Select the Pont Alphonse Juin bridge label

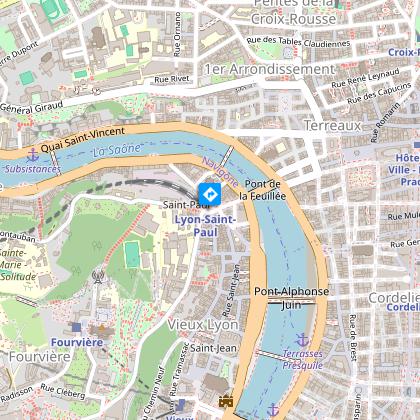pyautogui.click(x=291, y=298)
